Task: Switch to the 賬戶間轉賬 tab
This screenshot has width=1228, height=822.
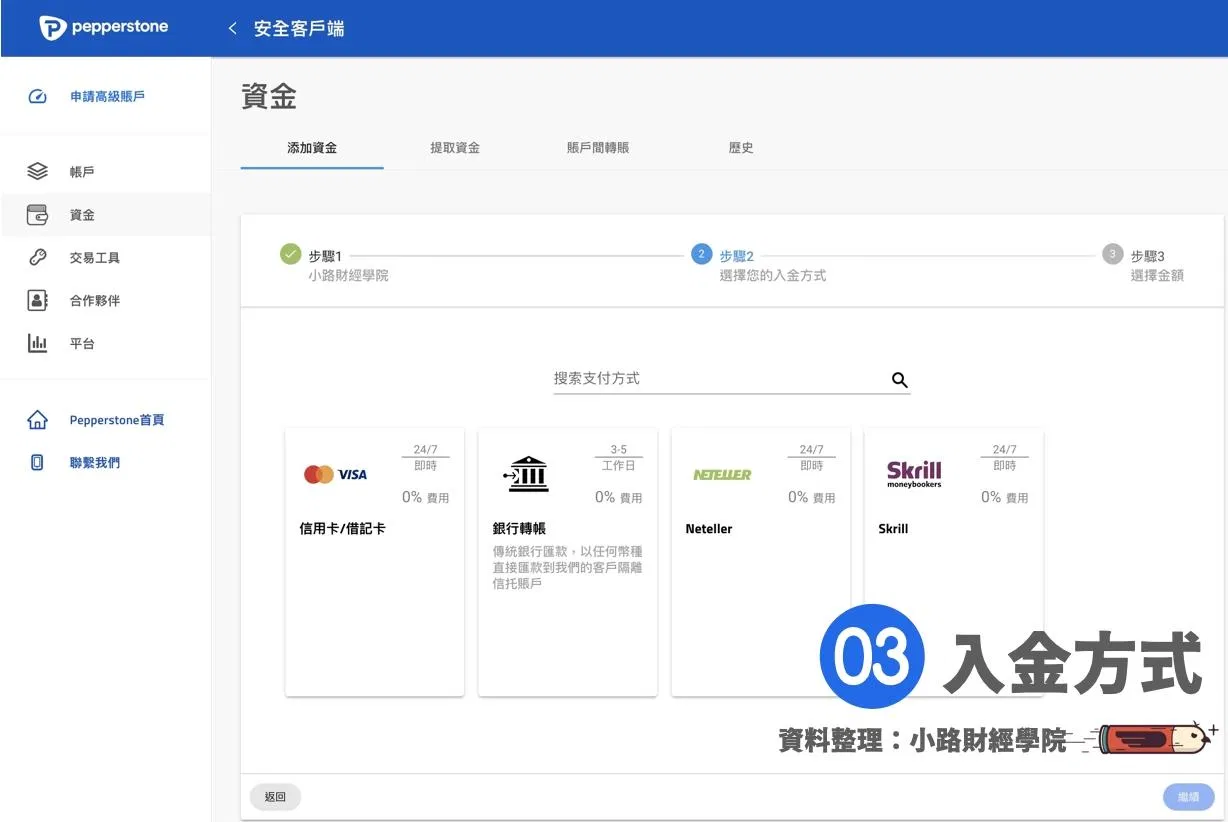Action: pos(598,148)
